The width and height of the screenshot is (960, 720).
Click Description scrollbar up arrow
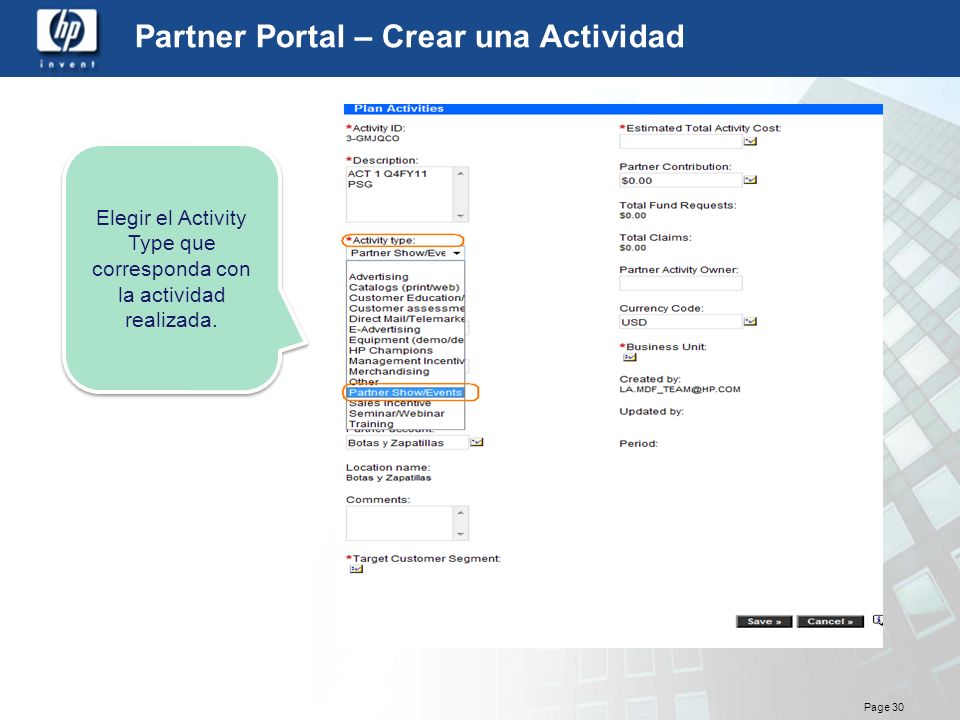[460, 173]
